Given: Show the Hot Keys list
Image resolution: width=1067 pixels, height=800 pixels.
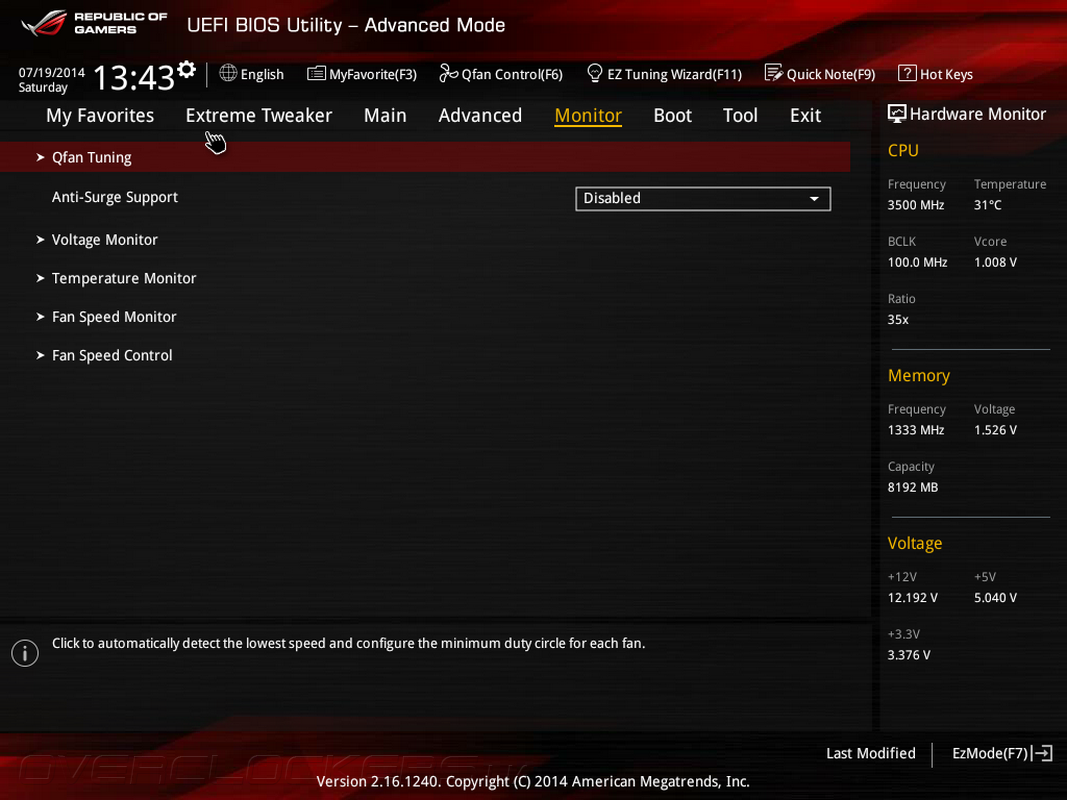Looking at the screenshot, I should point(936,73).
